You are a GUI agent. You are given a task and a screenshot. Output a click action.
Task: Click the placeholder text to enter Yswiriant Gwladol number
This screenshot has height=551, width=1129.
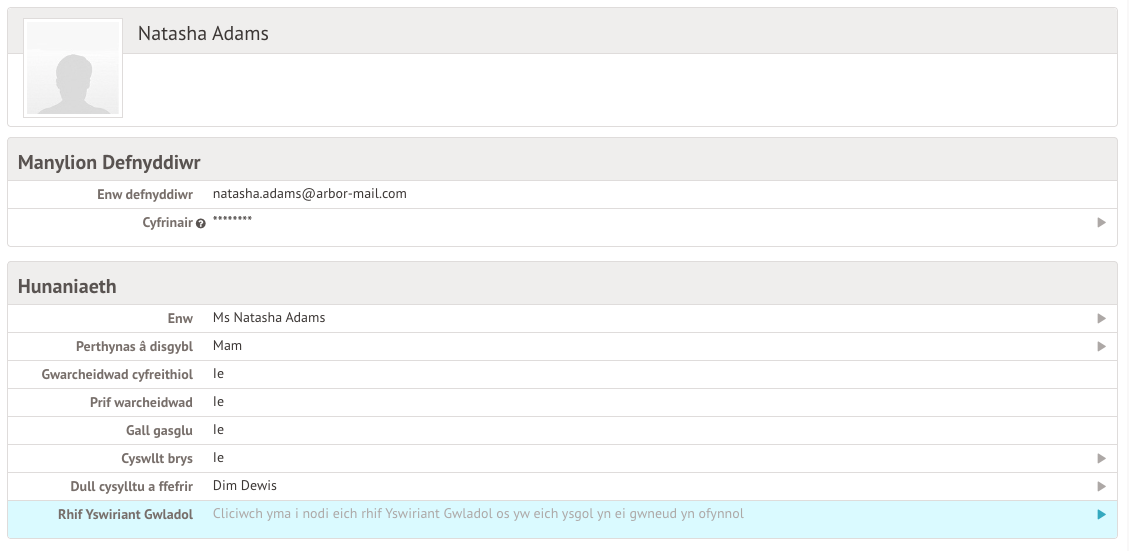[x=478, y=514]
